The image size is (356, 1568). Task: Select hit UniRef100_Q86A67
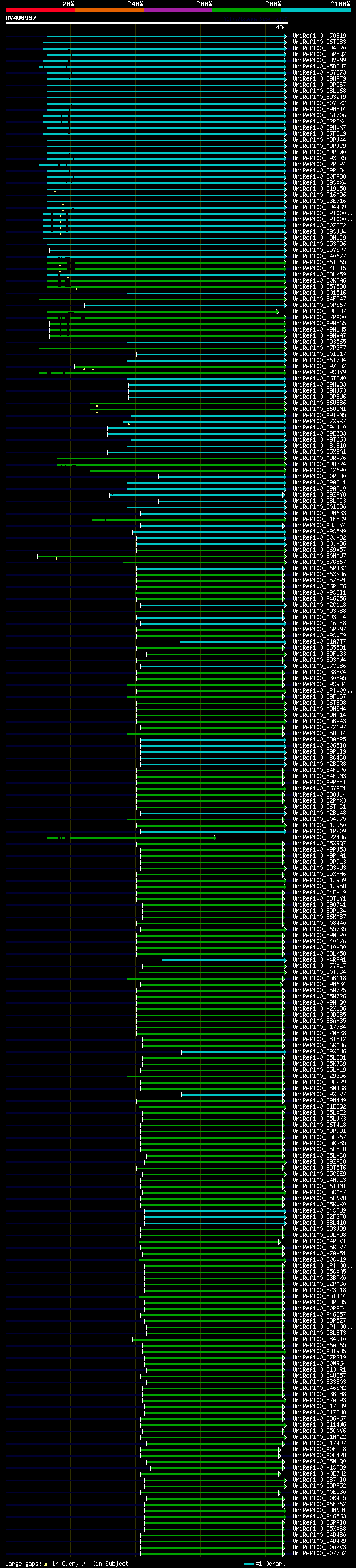pyautogui.click(x=319, y=1418)
